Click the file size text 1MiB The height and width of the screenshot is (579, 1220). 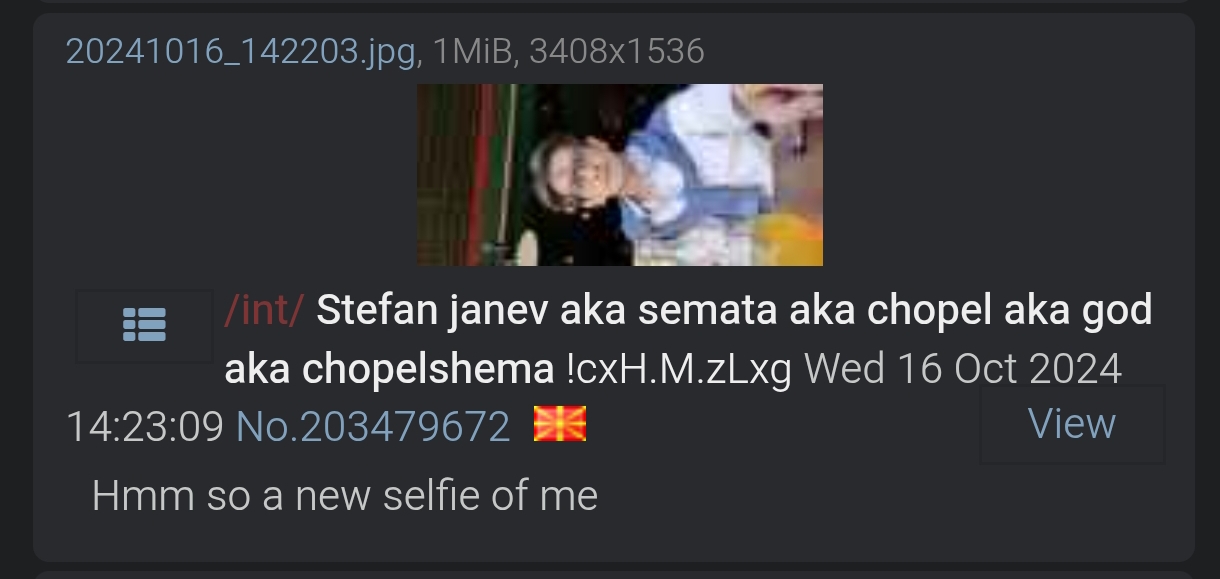click(473, 50)
